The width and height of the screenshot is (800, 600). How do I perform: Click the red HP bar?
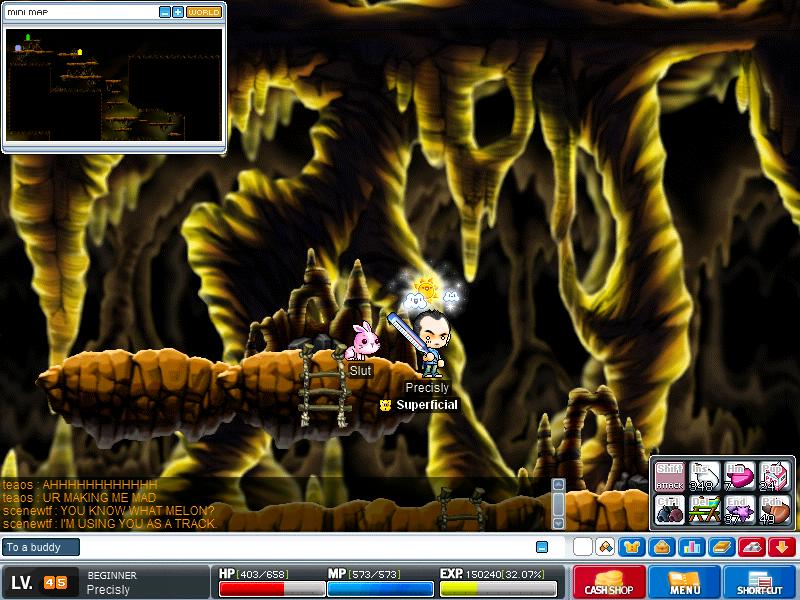click(272, 589)
